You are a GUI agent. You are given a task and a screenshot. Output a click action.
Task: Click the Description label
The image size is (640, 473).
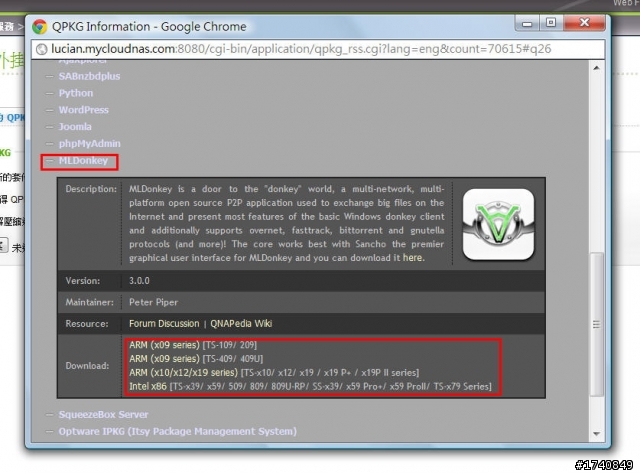click(91, 189)
